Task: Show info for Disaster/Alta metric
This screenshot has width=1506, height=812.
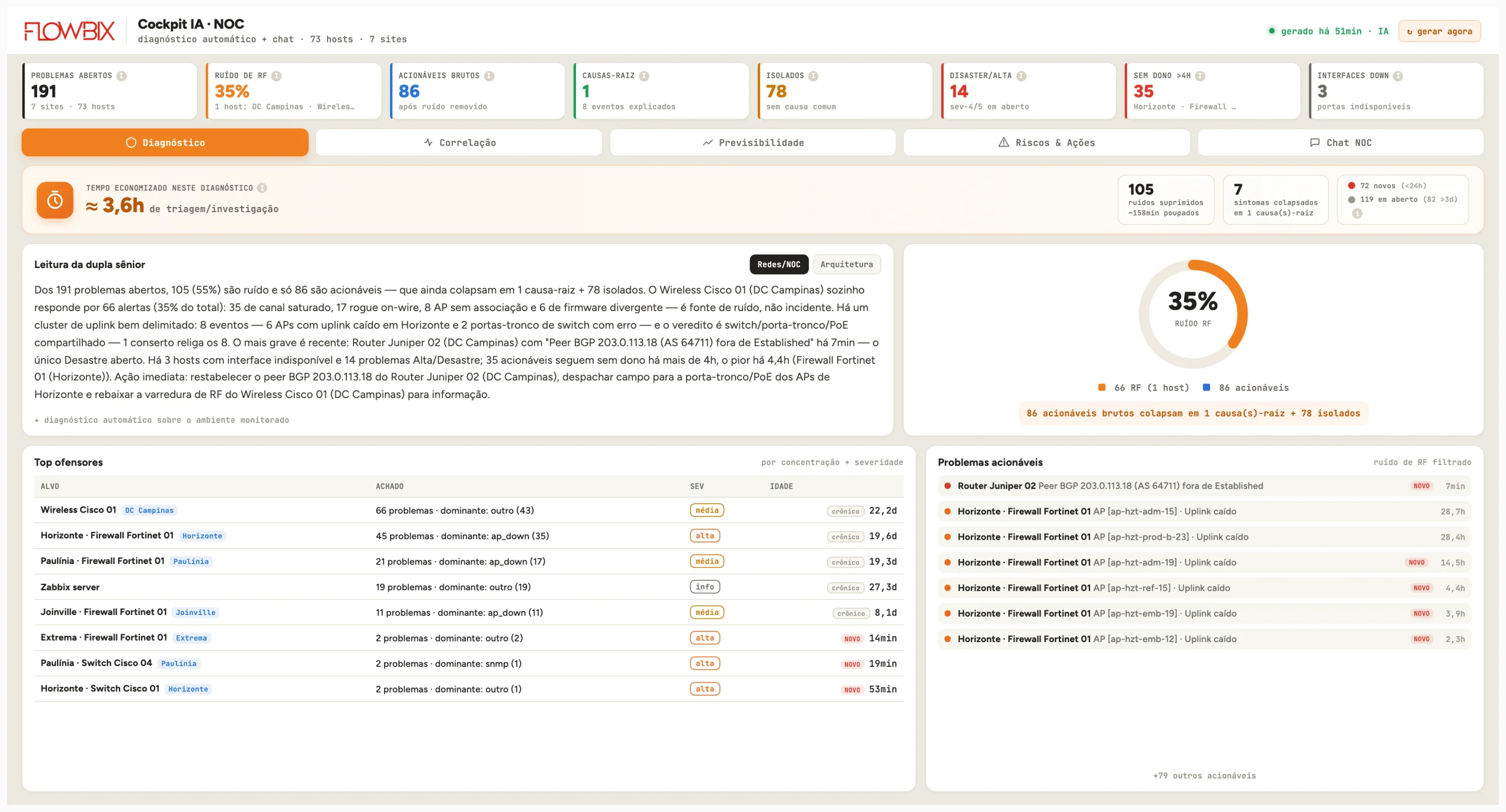Action: click(1022, 76)
